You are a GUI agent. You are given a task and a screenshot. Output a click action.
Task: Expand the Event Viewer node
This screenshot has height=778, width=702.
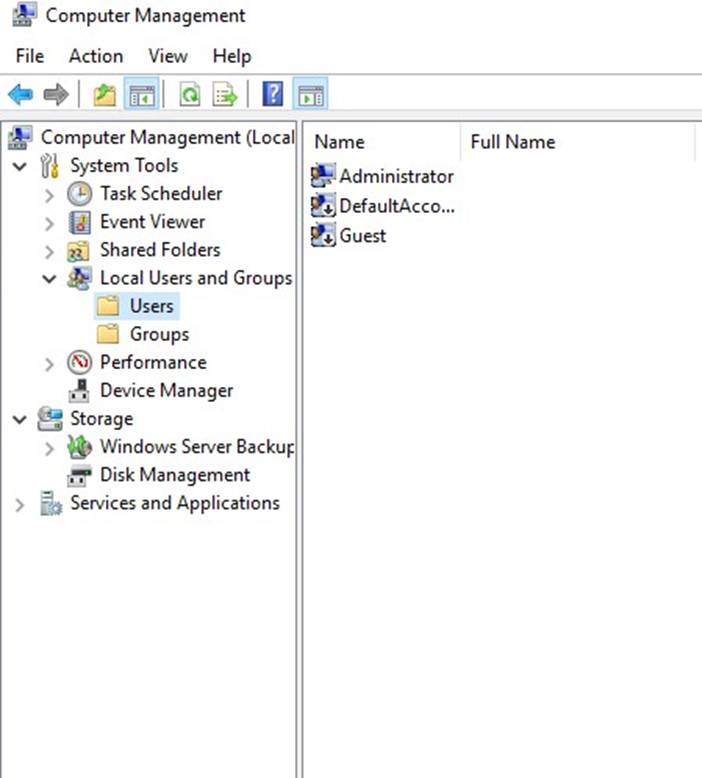tap(49, 223)
